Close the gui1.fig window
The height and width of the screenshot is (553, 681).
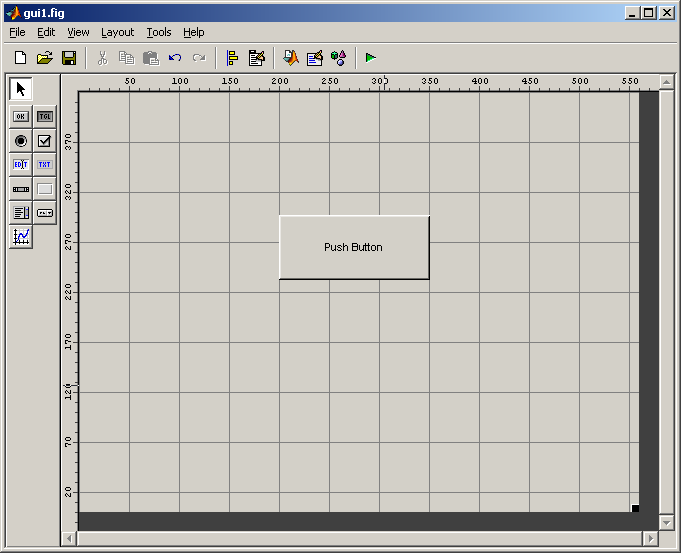tap(667, 13)
